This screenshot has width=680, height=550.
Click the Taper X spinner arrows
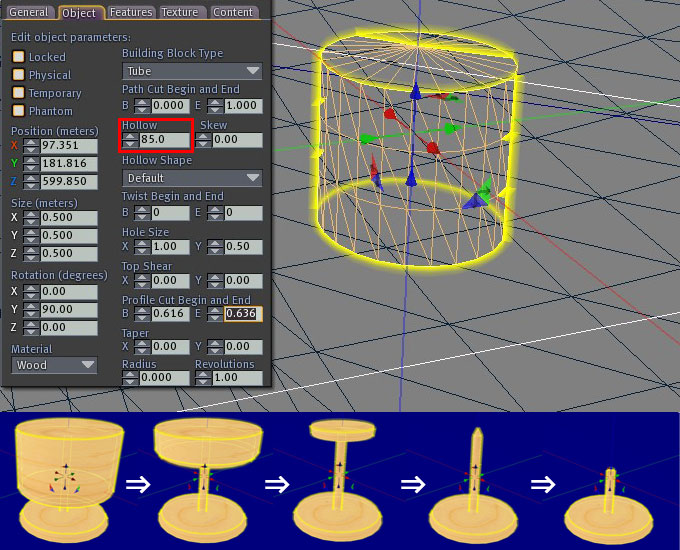click(142, 347)
